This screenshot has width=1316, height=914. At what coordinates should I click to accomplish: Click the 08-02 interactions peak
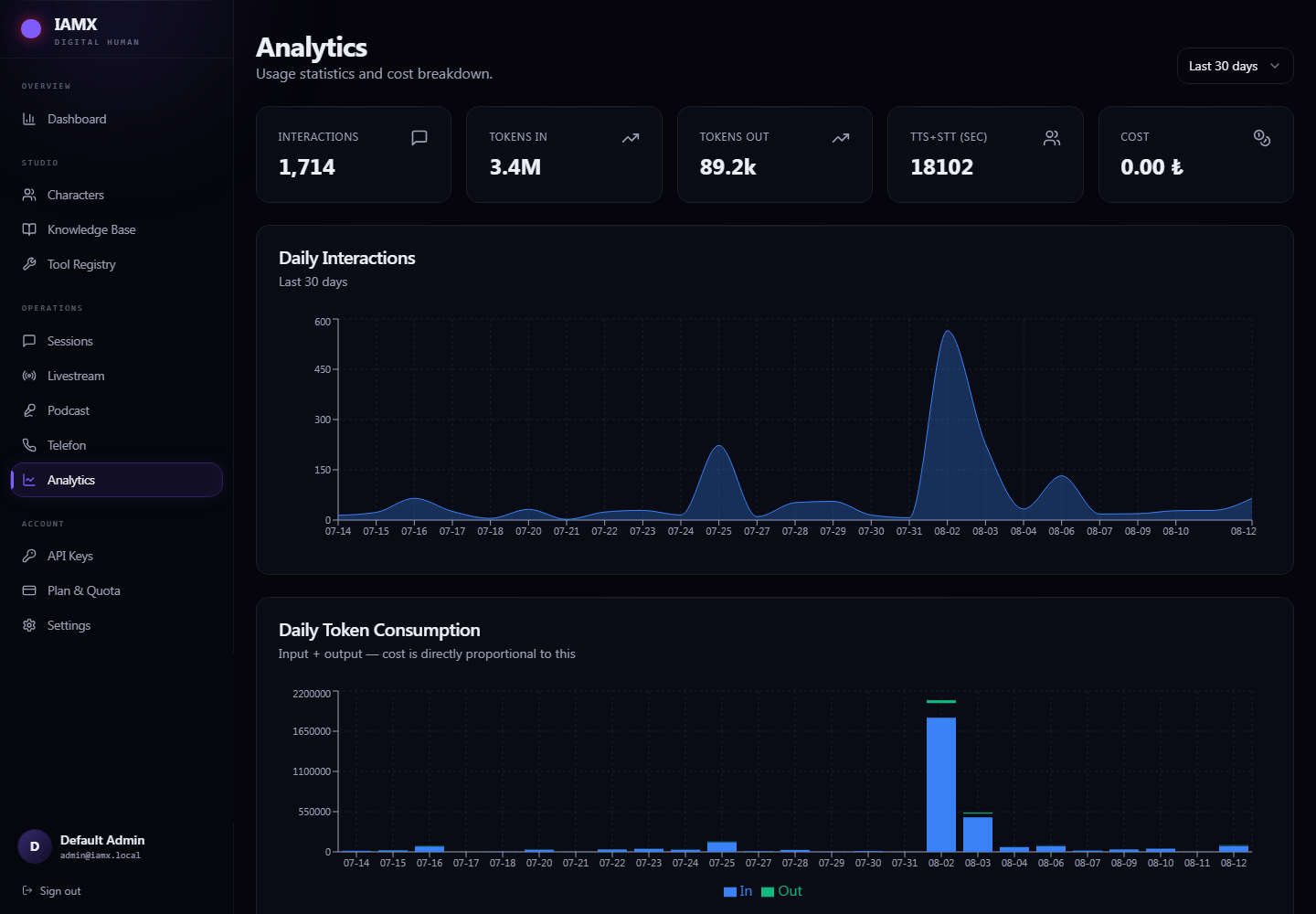coord(948,332)
